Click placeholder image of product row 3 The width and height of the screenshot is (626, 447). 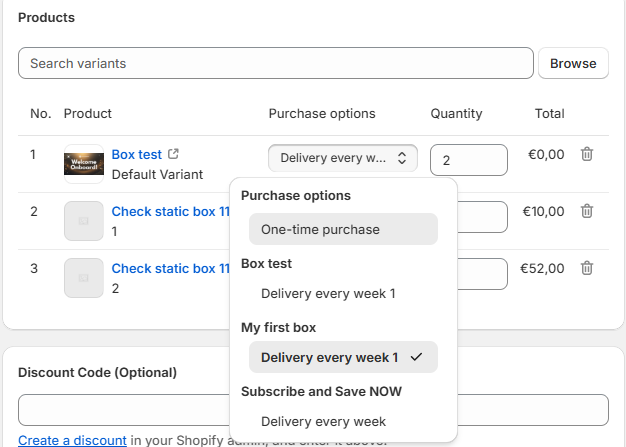coord(84,278)
